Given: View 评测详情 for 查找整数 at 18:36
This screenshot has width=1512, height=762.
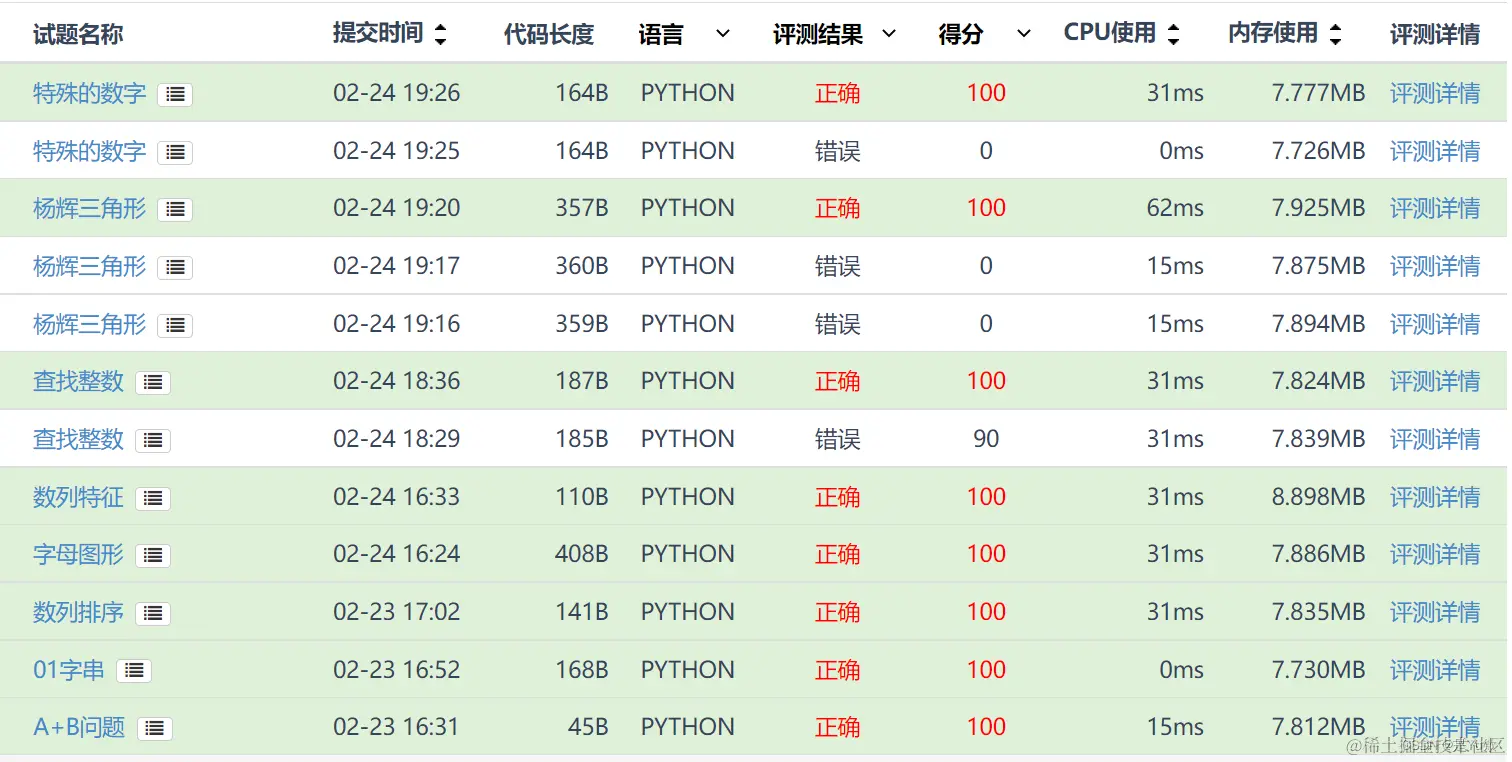Looking at the screenshot, I should tap(1435, 382).
